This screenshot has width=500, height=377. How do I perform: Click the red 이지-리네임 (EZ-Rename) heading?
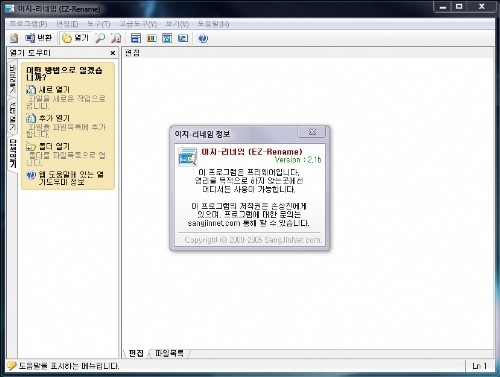(x=252, y=152)
